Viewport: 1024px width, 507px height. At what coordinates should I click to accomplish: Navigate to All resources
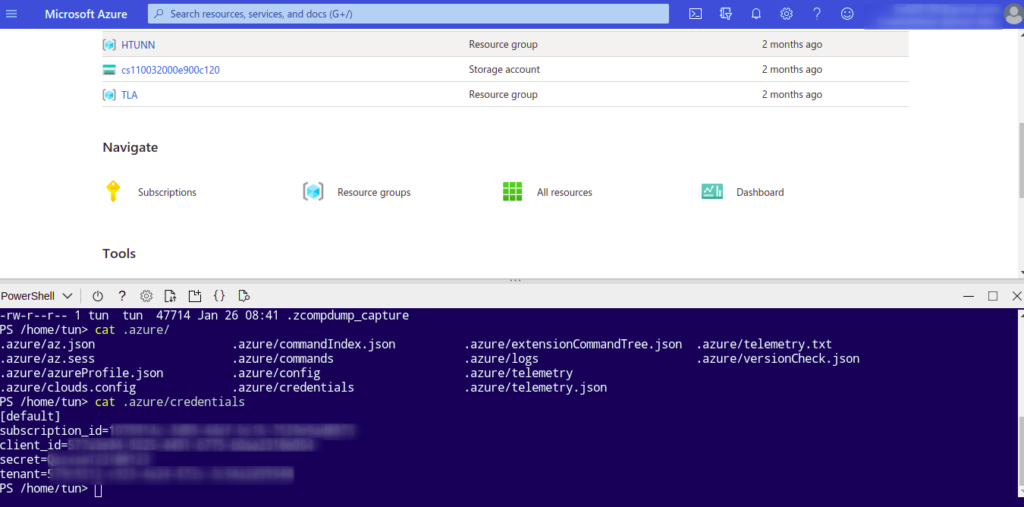point(564,192)
